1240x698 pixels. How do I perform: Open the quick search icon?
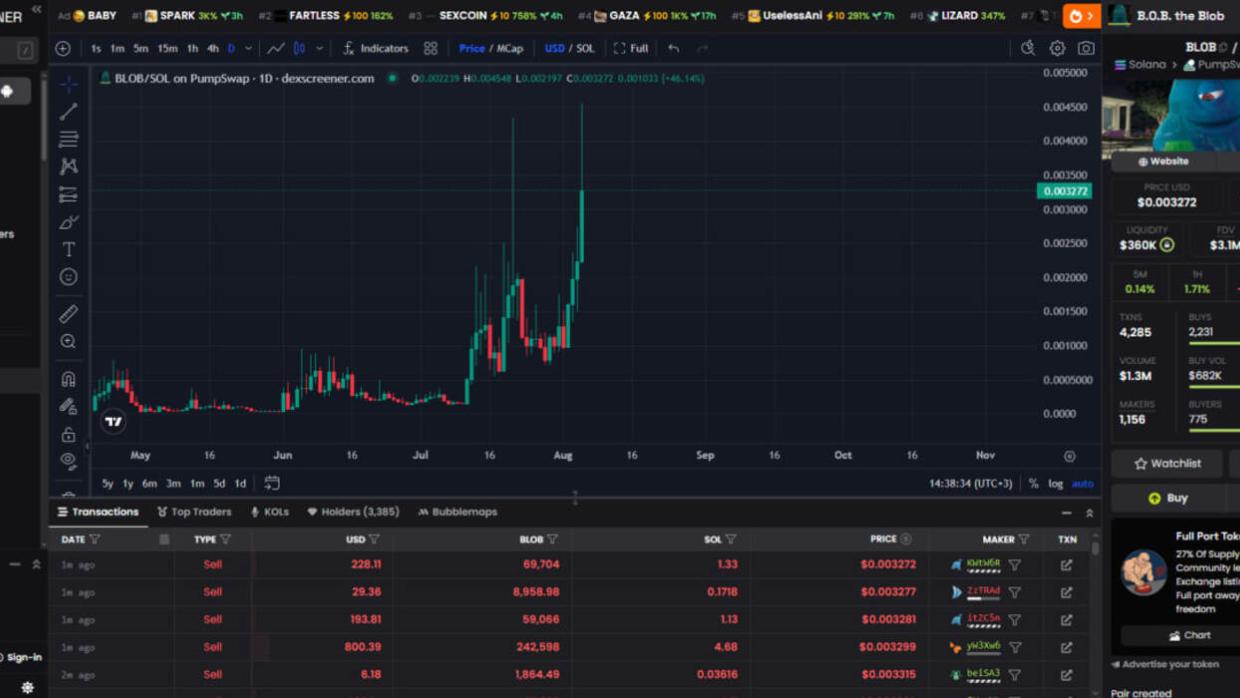[x=1027, y=48]
